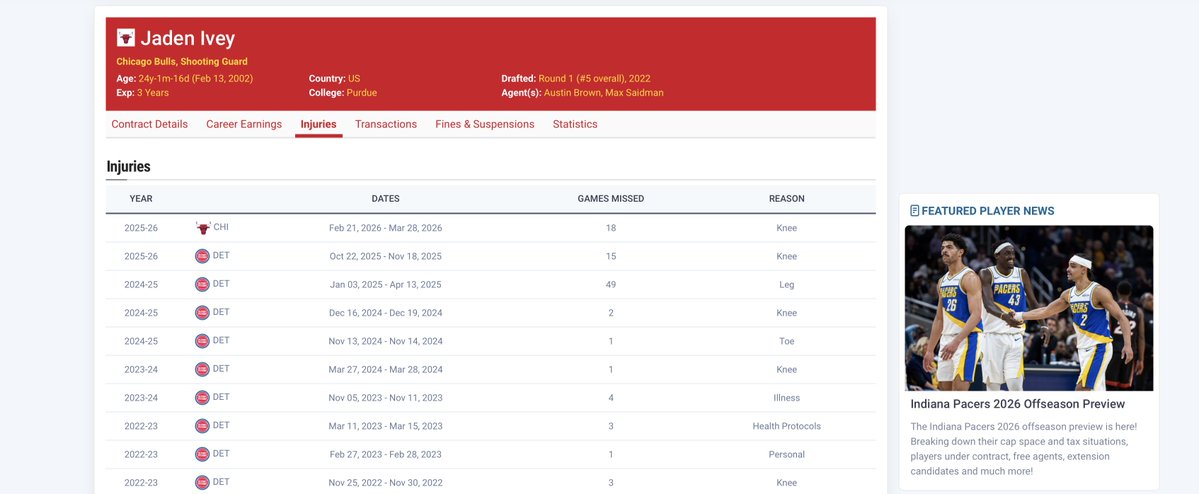
Task: Click the Pistons icon in Jan 03, 2025 row
Action: (x=203, y=284)
